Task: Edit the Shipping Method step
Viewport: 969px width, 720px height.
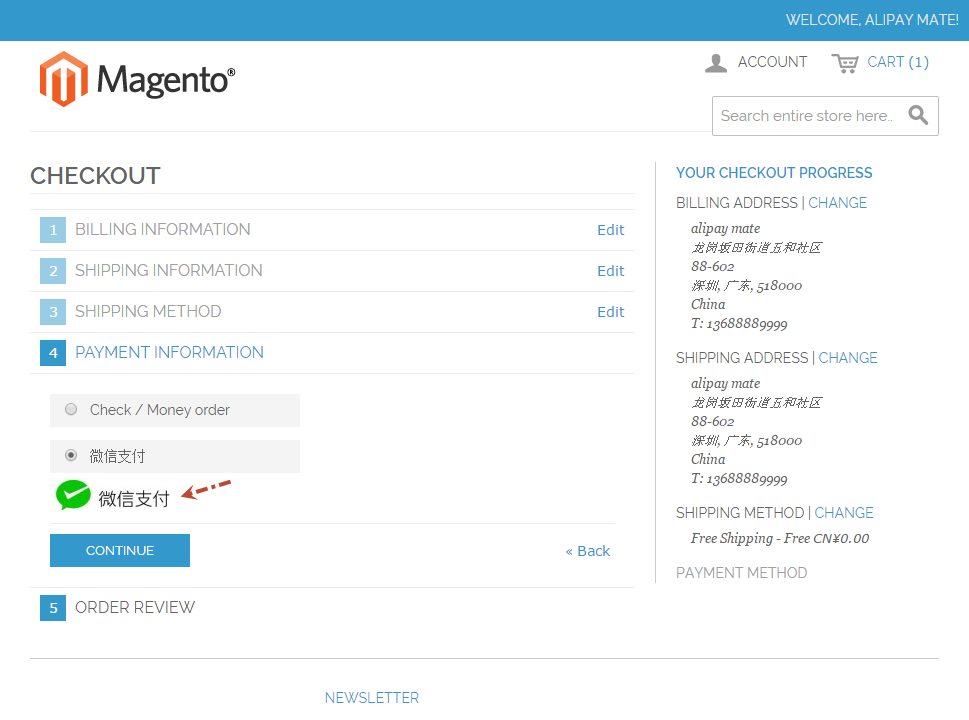Action: 611,311
